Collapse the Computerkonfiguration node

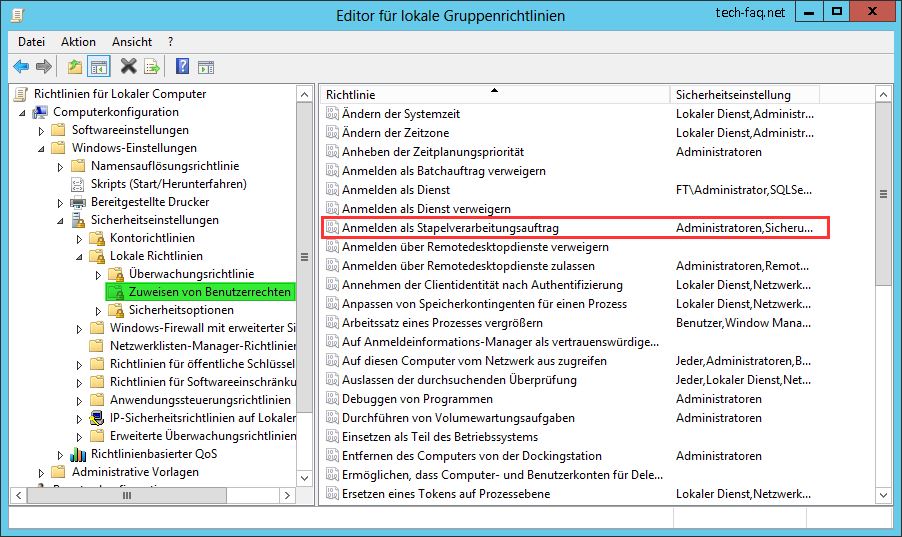click(x=22, y=113)
